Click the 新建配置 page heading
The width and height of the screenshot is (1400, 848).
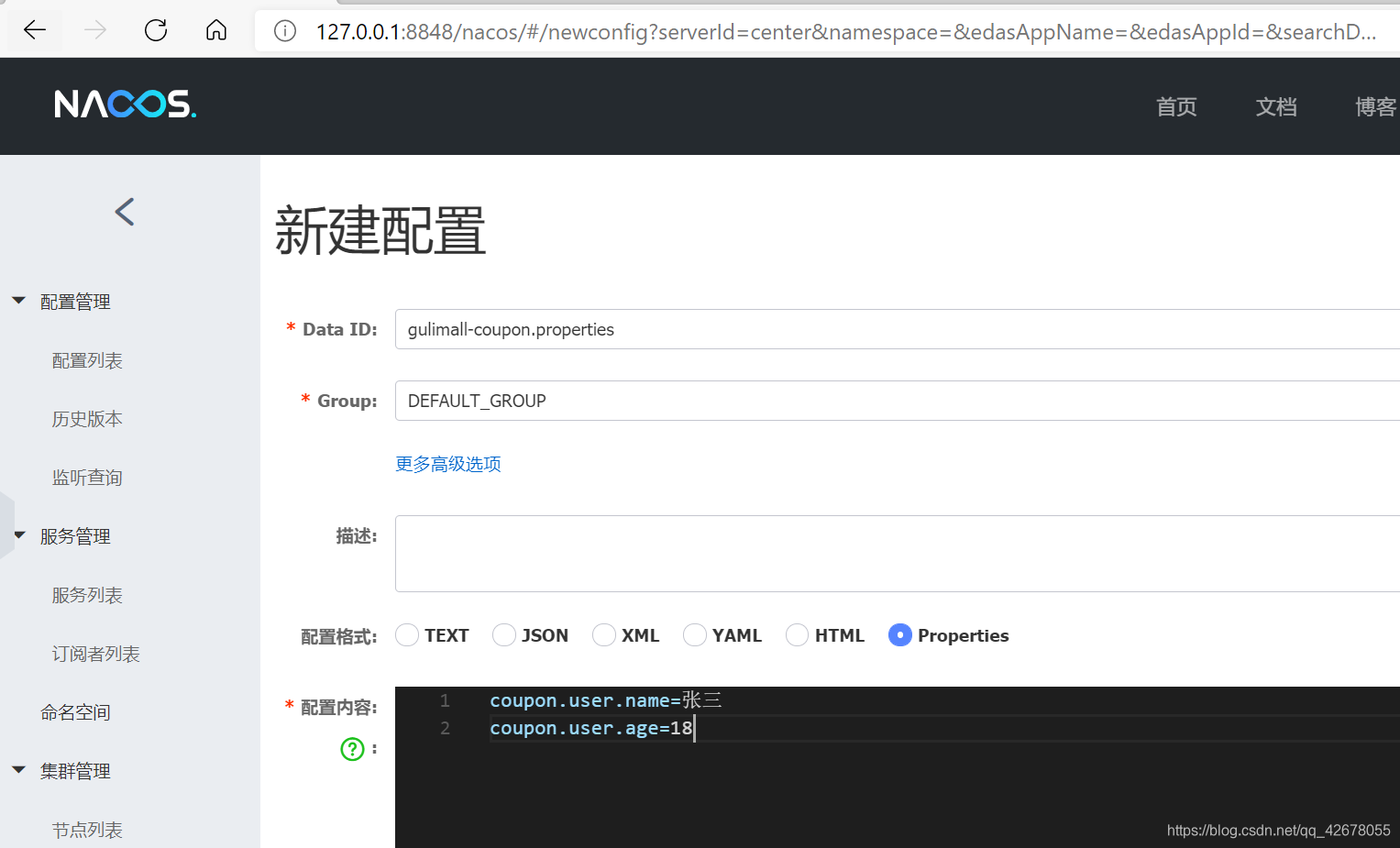click(x=380, y=230)
